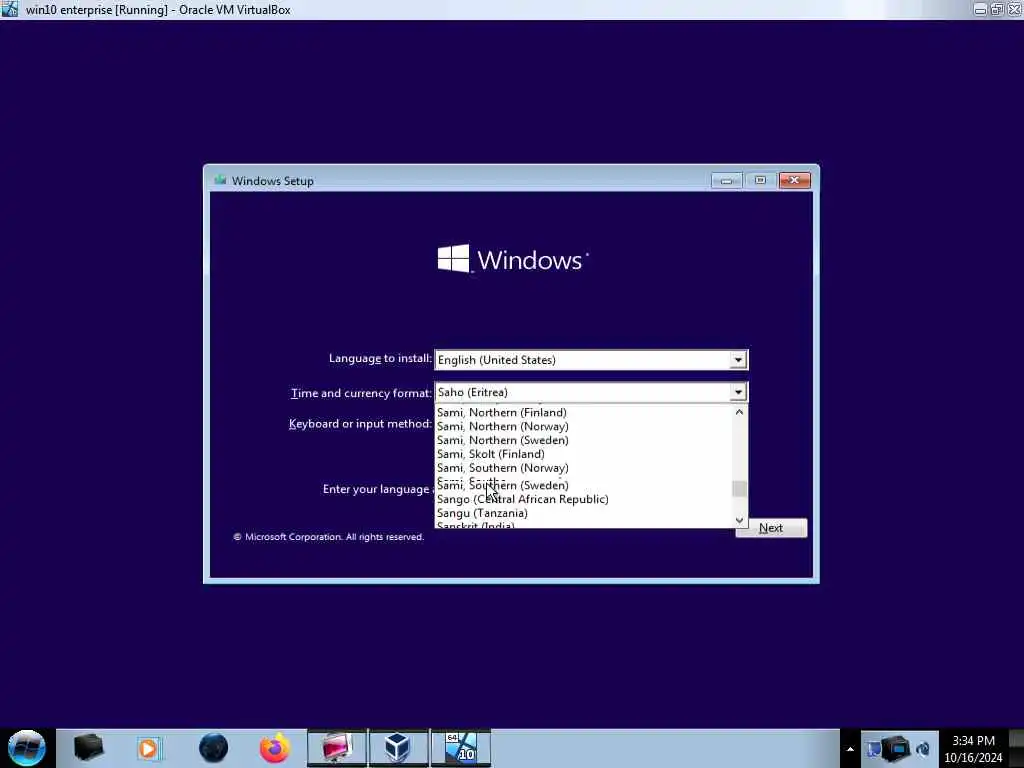Maximize the Windows Setup dialog
Image resolution: width=1024 pixels, height=768 pixels.
point(760,180)
